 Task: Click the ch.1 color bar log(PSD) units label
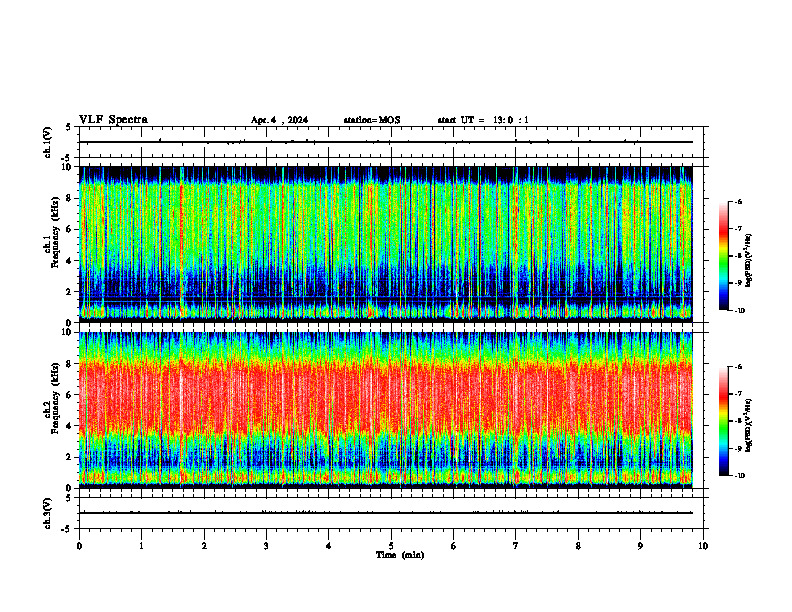tap(749, 260)
